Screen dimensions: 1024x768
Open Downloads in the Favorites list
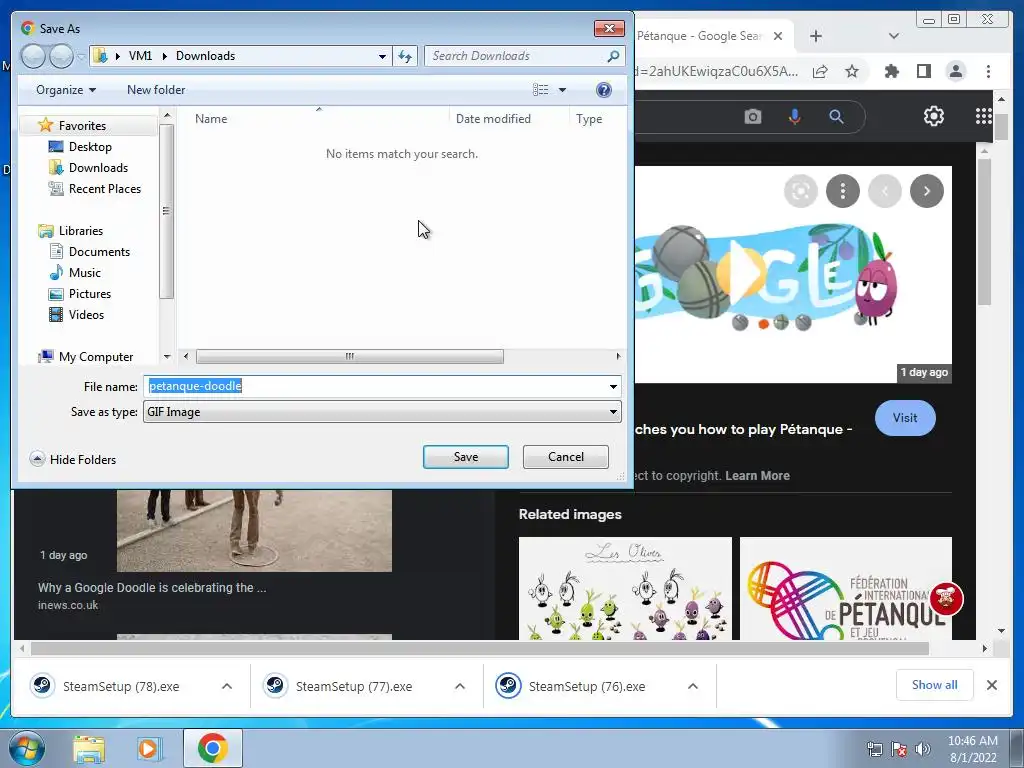point(98,168)
